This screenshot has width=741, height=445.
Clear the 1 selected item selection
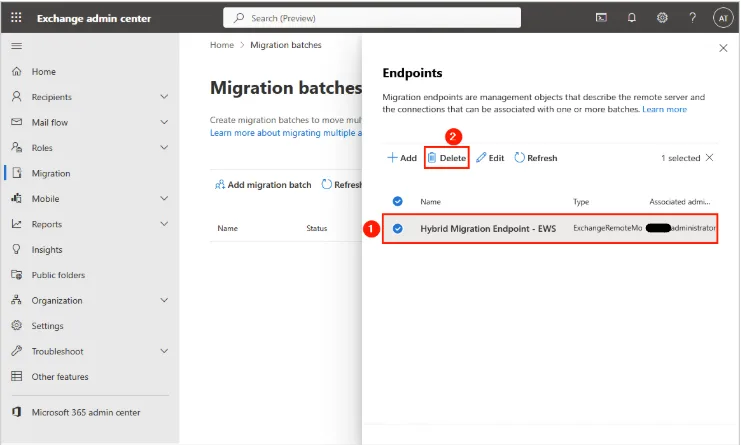(710, 158)
